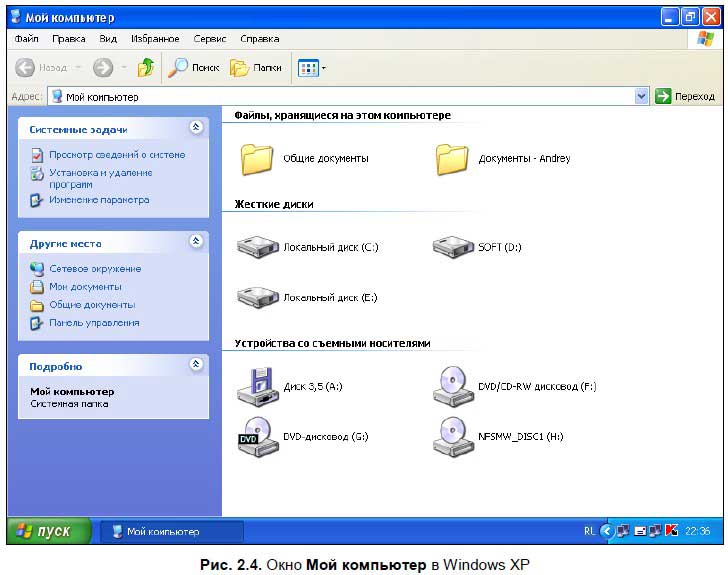Viewport: 728px width, 575px height.
Task: Open Локальный диск (C:) drive icon
Action: pos(257,247)
